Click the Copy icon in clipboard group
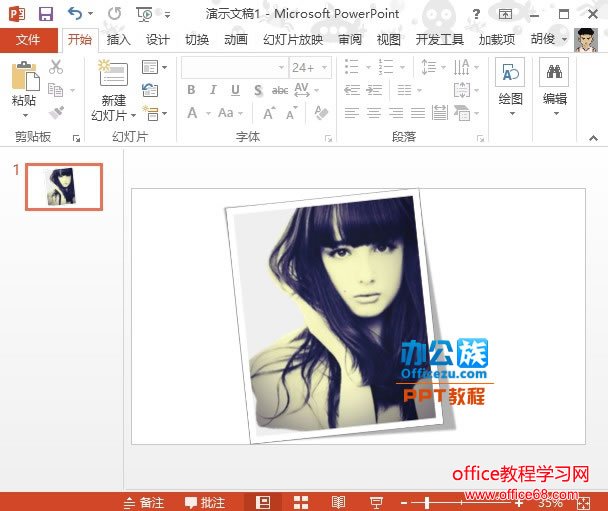The height and width of the screenshot is (511, 608). click(55, 90)
